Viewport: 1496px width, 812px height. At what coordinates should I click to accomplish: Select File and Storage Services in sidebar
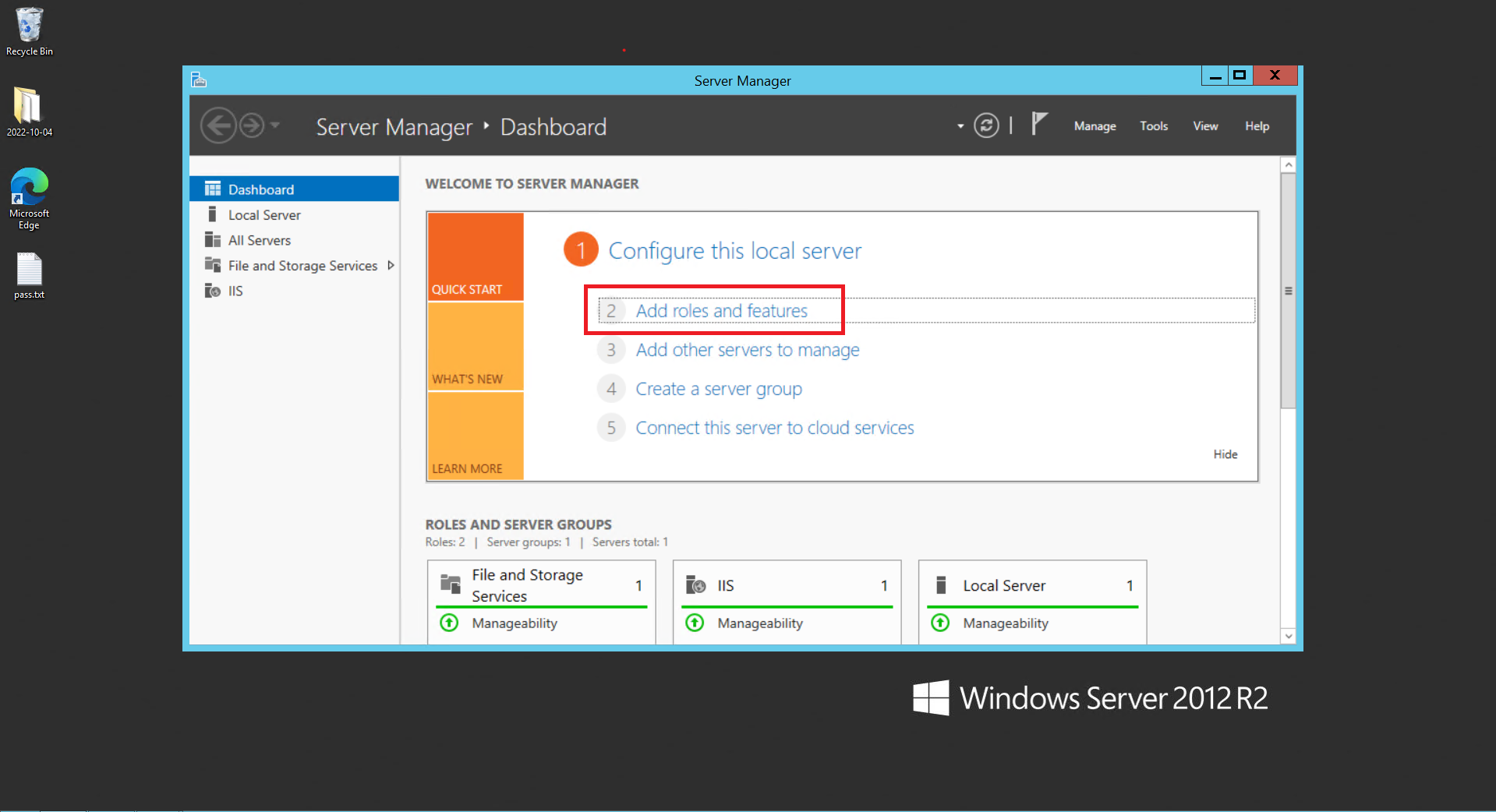pos(294,266)
